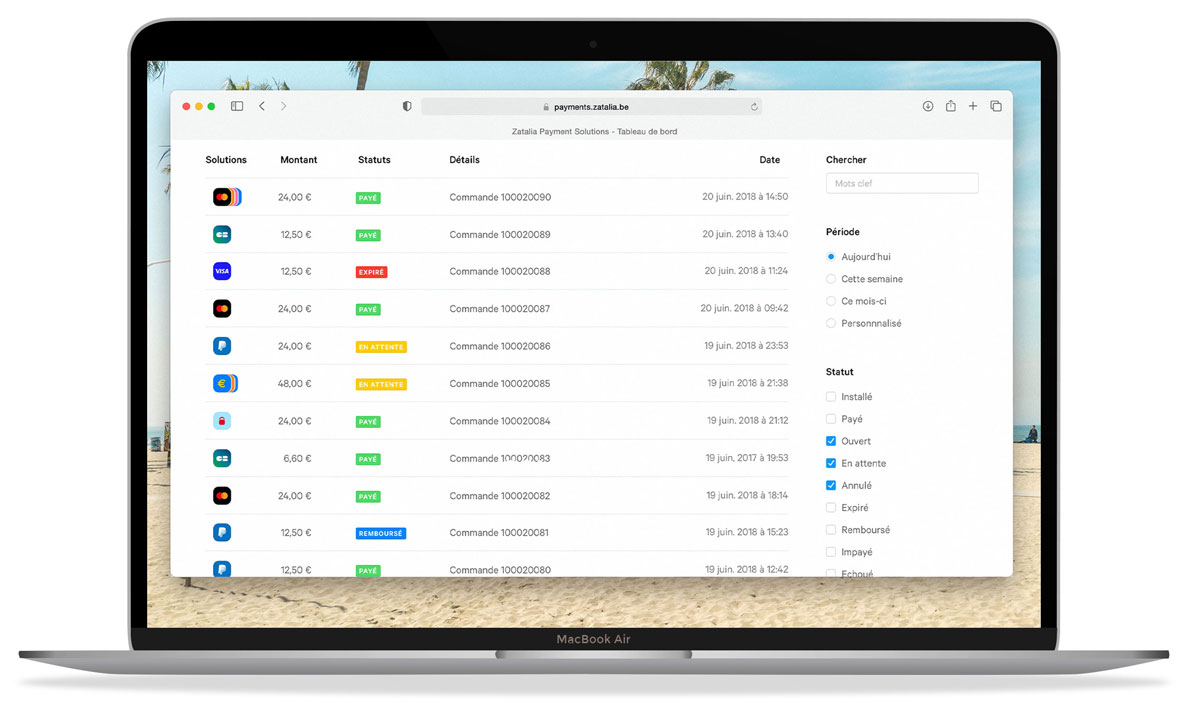Sort by the Montant column header
This screenshot has height=718, width=1200.
(298, 160)
